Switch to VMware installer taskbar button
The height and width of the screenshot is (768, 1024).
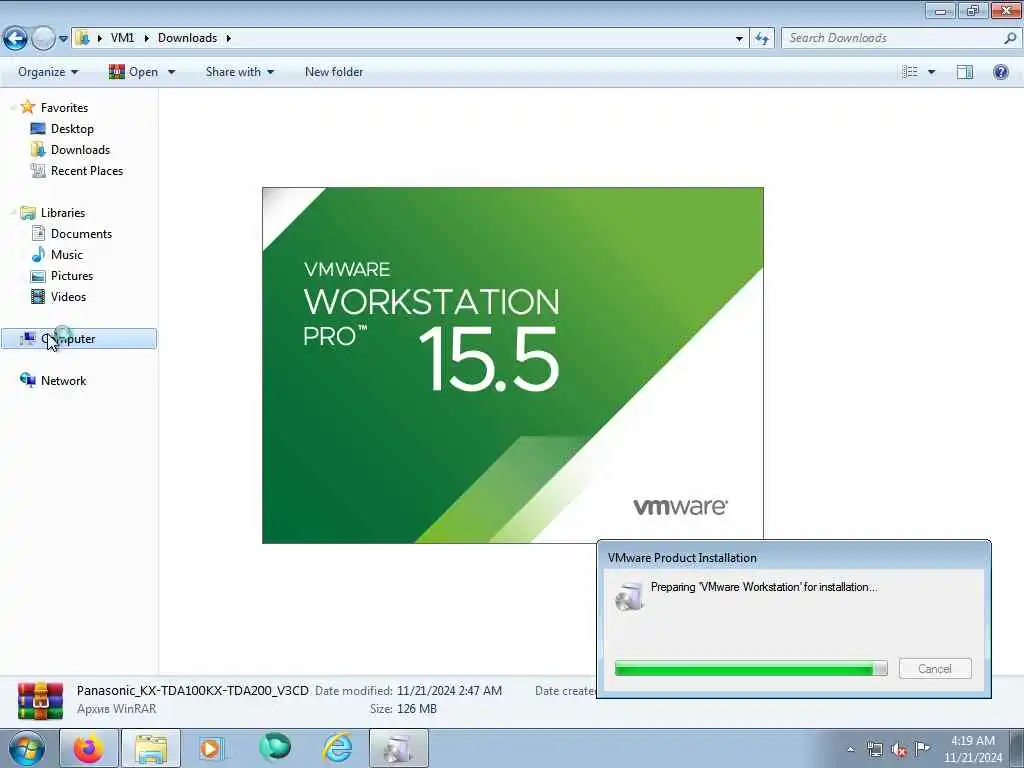(399, 748)
